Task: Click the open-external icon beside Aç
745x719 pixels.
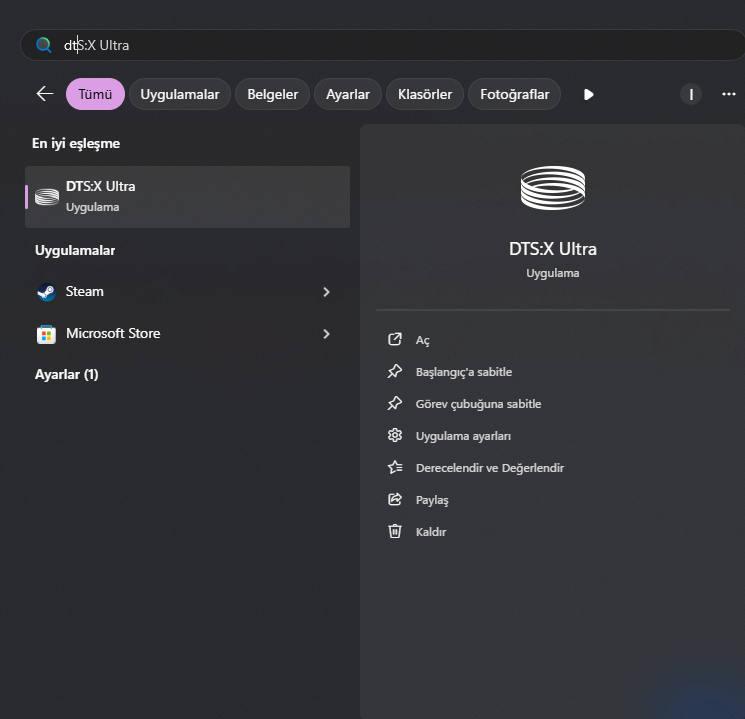Action: coord(395,339)
